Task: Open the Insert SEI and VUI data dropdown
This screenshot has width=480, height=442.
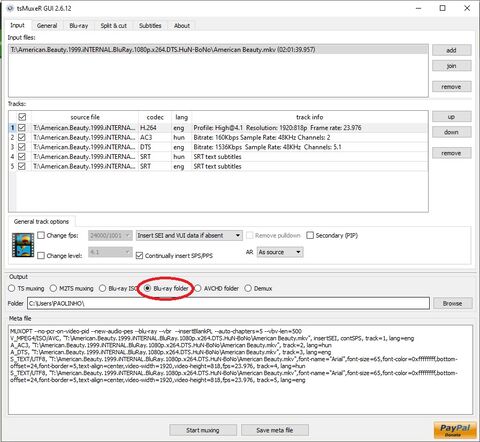Action: click(x=189, y=235)
